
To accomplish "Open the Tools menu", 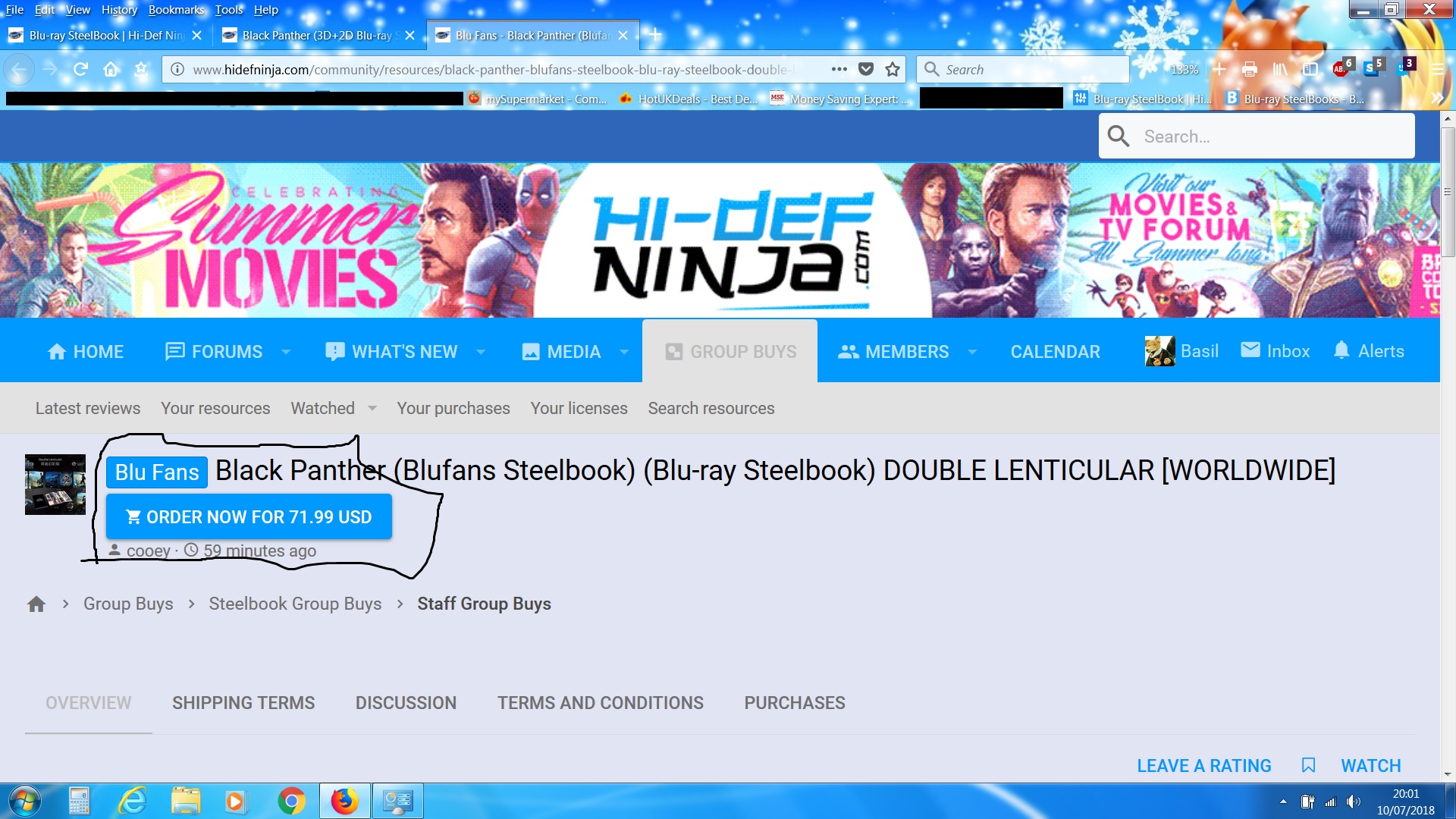I will 229,10.
